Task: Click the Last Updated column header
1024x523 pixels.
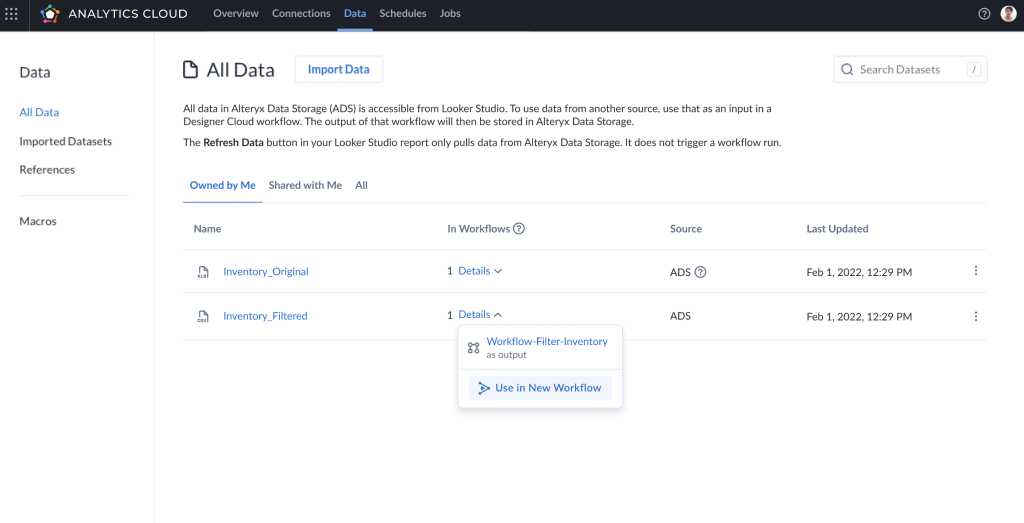Action: (x=837, y=229)
